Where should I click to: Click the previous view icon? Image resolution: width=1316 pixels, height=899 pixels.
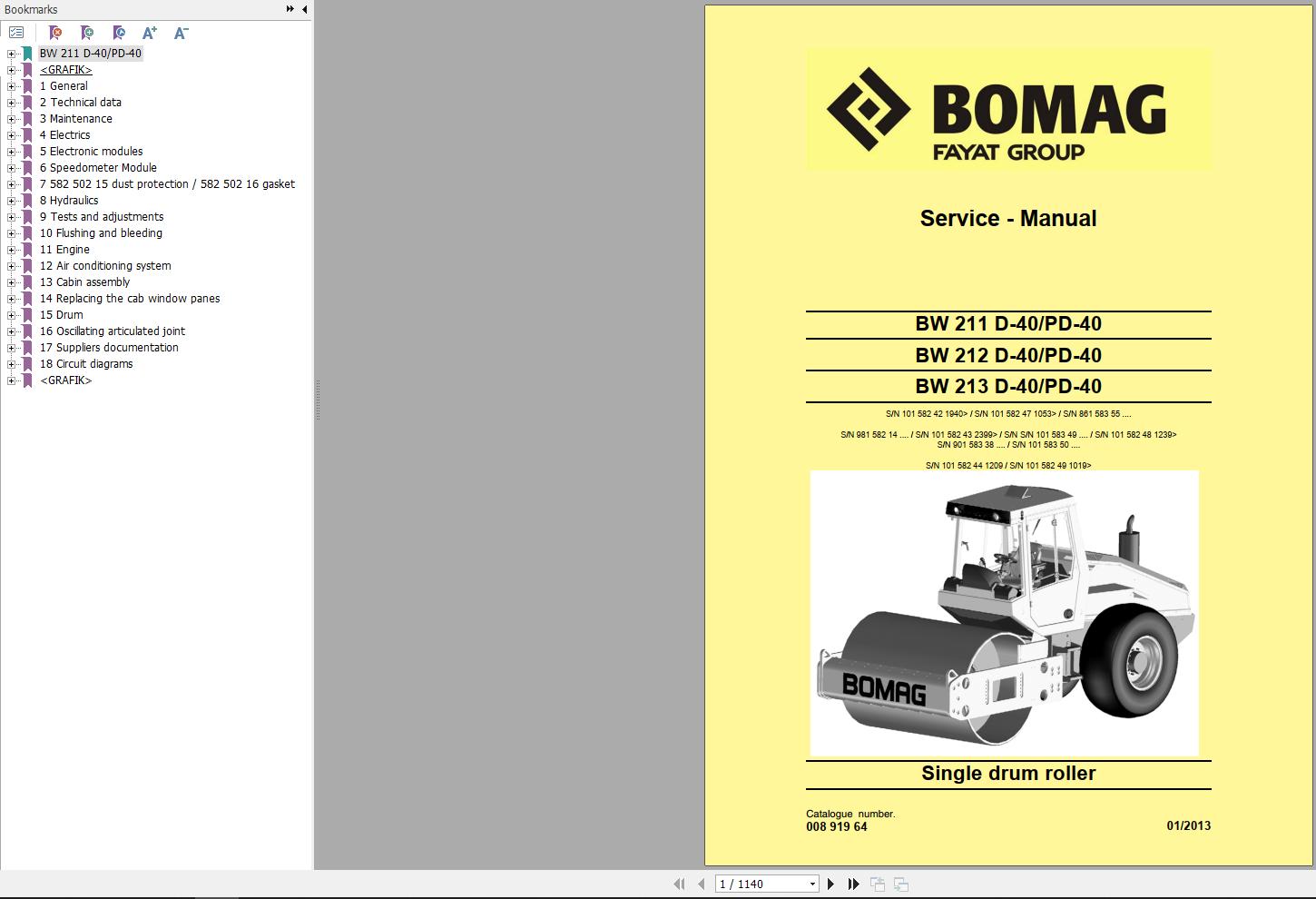point(876,884)
